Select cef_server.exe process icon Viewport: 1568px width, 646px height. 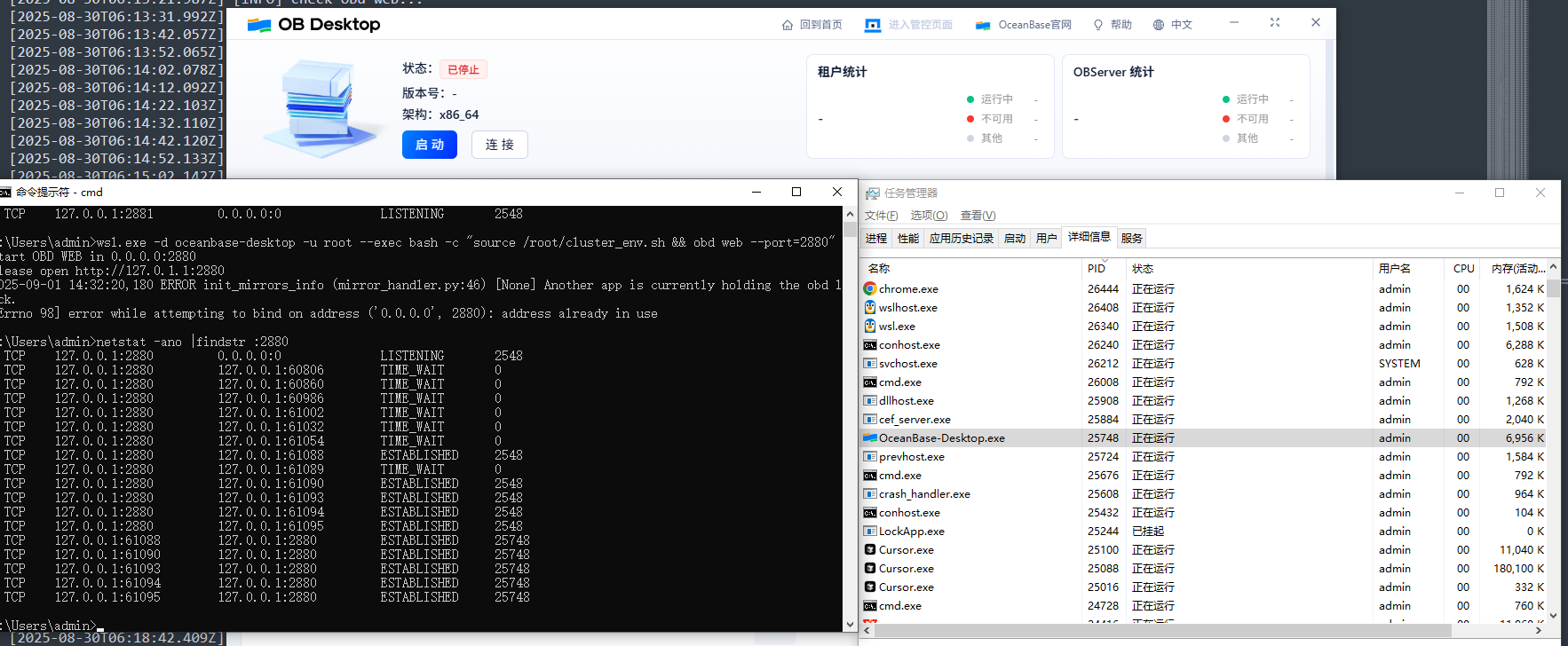[x=870, y=419]
